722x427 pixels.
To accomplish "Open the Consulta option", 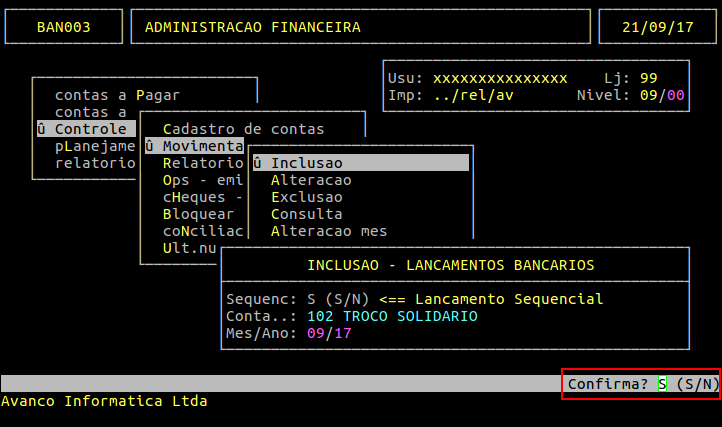I will 307,214.
